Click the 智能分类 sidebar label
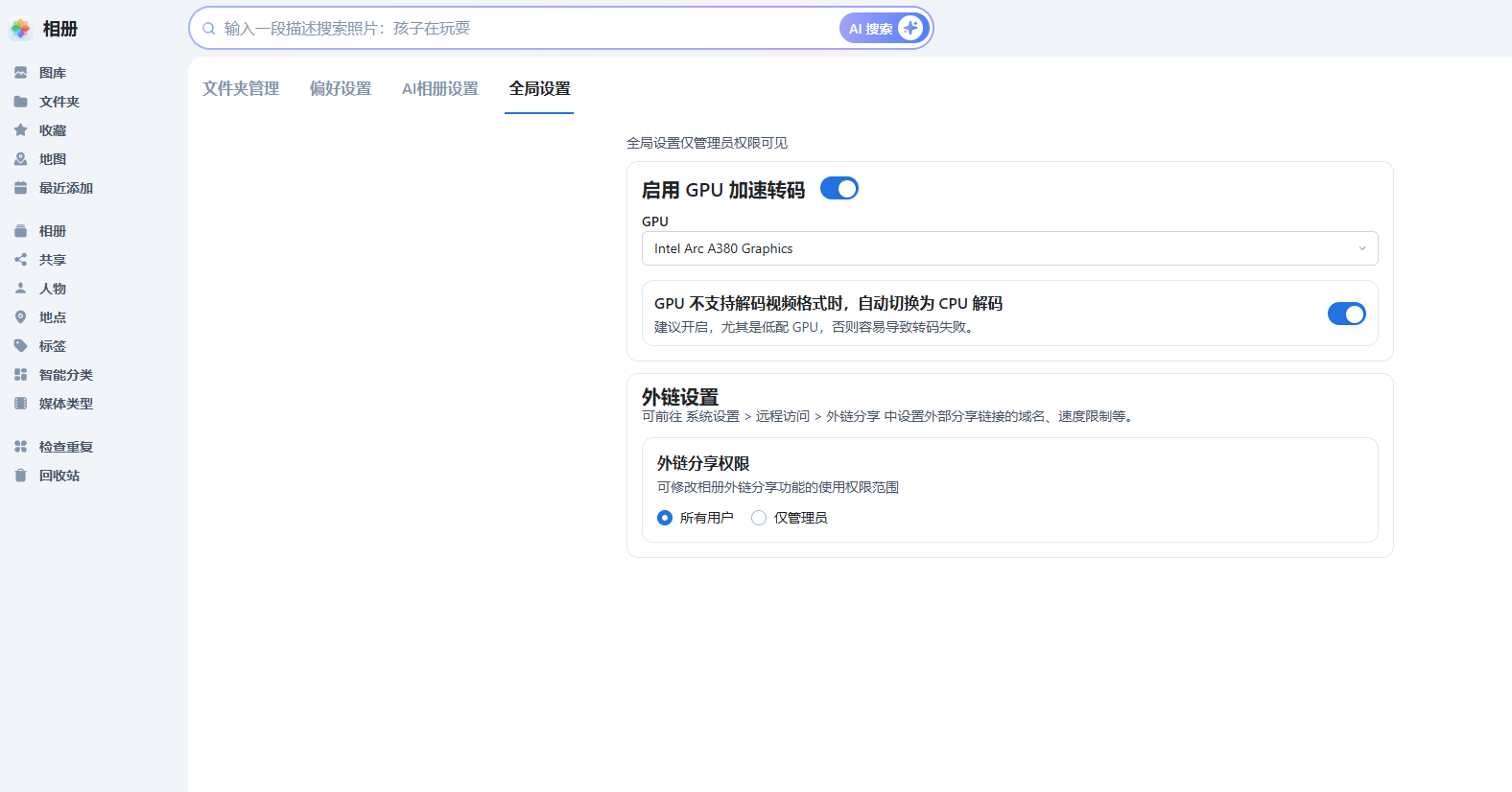Screen dimensions: 1512x792 [x=66, y=375]
